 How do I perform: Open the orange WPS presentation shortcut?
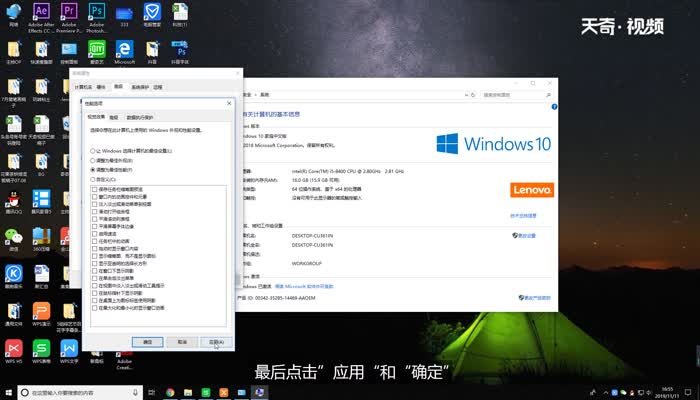click(42, 313)
